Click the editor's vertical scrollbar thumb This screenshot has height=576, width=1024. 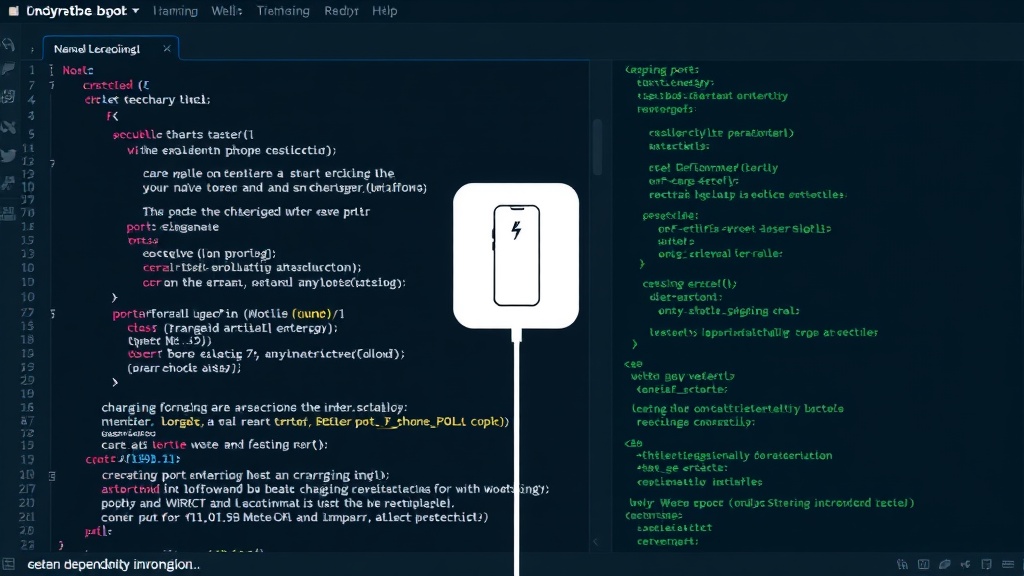[x=598, y=147]
